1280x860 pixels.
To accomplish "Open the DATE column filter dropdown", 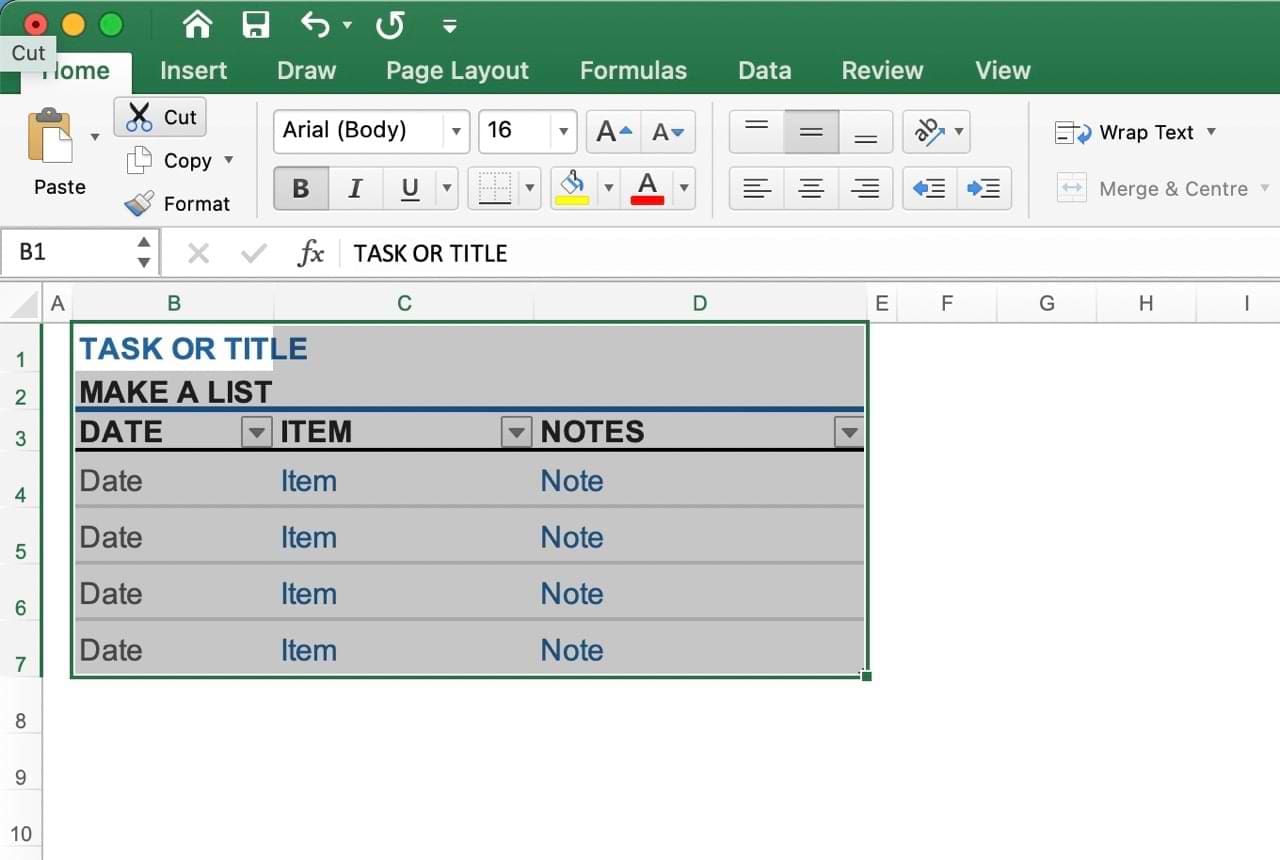I will [x=257, y=432].
